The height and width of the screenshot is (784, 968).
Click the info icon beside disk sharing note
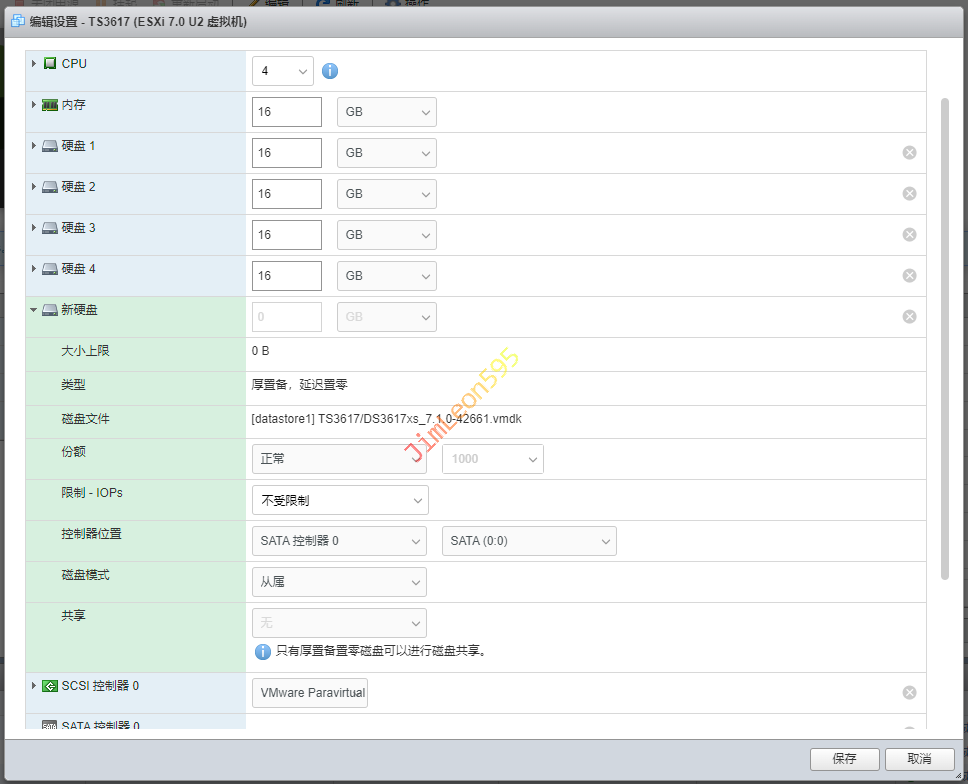pos(263,651)
